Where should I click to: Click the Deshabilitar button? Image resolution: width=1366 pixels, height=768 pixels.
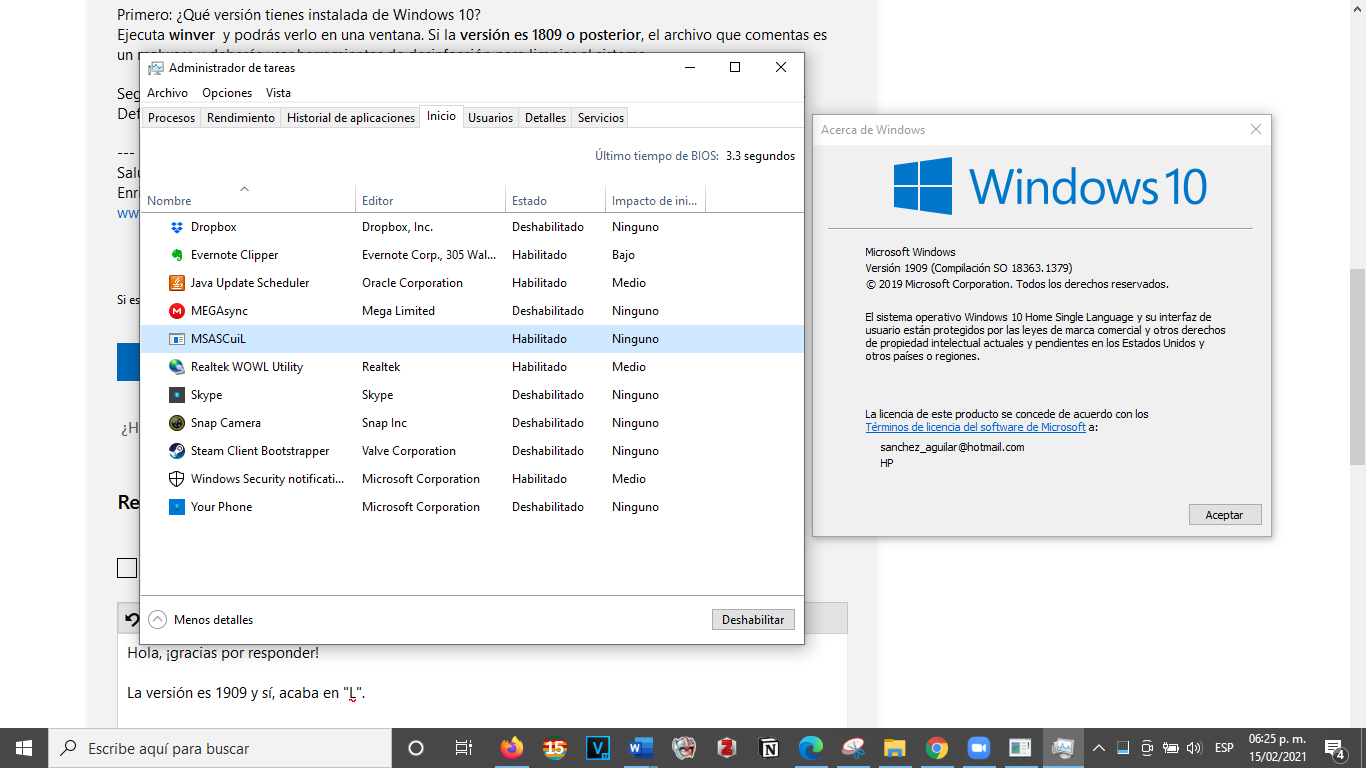(753, 620)
